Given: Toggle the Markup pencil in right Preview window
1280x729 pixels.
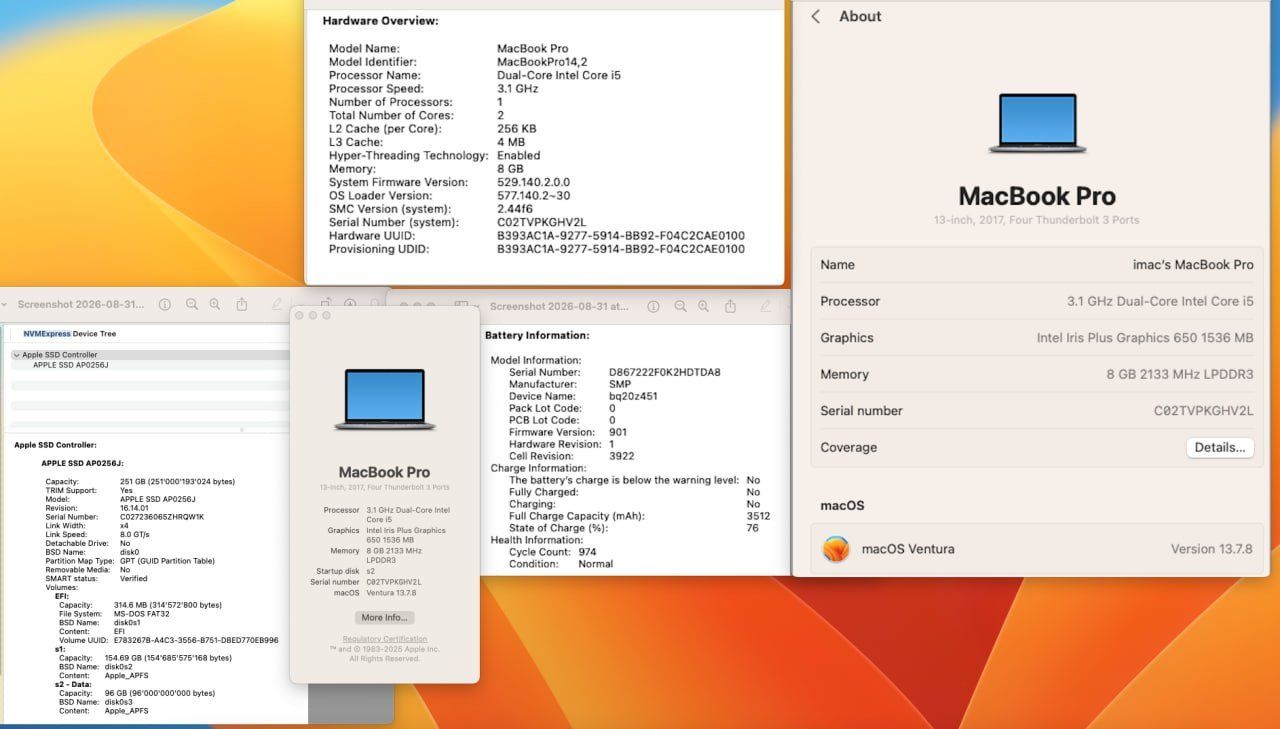Looking at the screenshot, I should click(x=766, y=306).
